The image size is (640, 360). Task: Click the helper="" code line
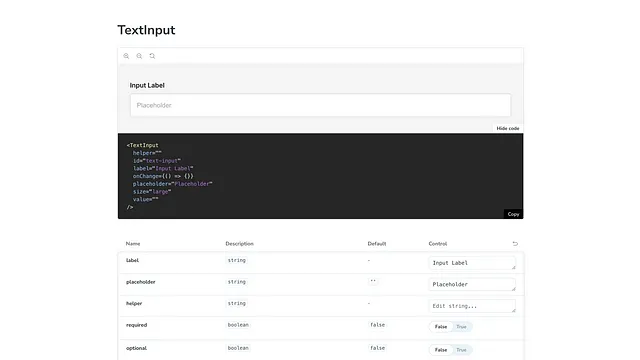point(147,153)
